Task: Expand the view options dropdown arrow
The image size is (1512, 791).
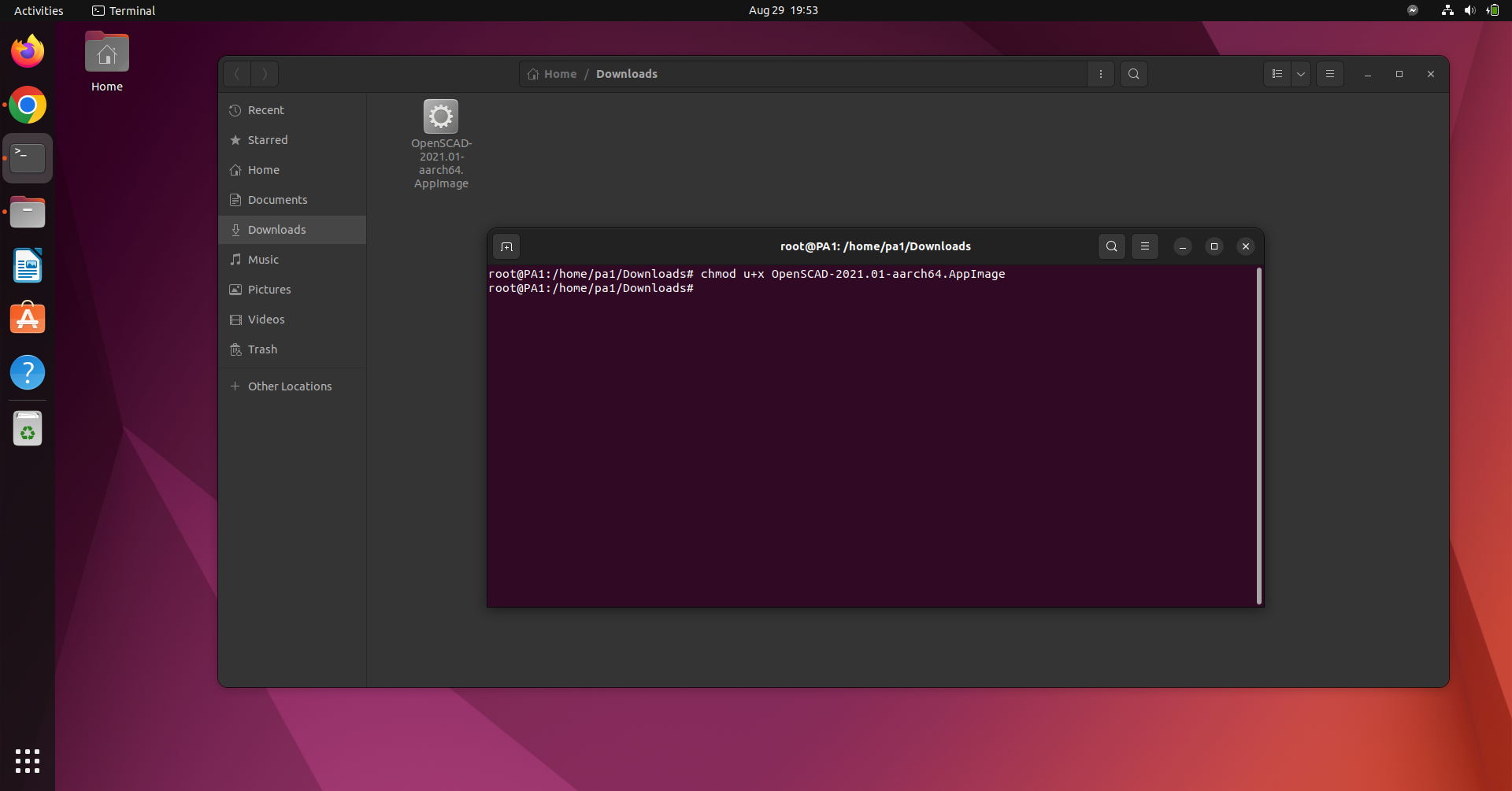Action: [x=1301, y=74]
